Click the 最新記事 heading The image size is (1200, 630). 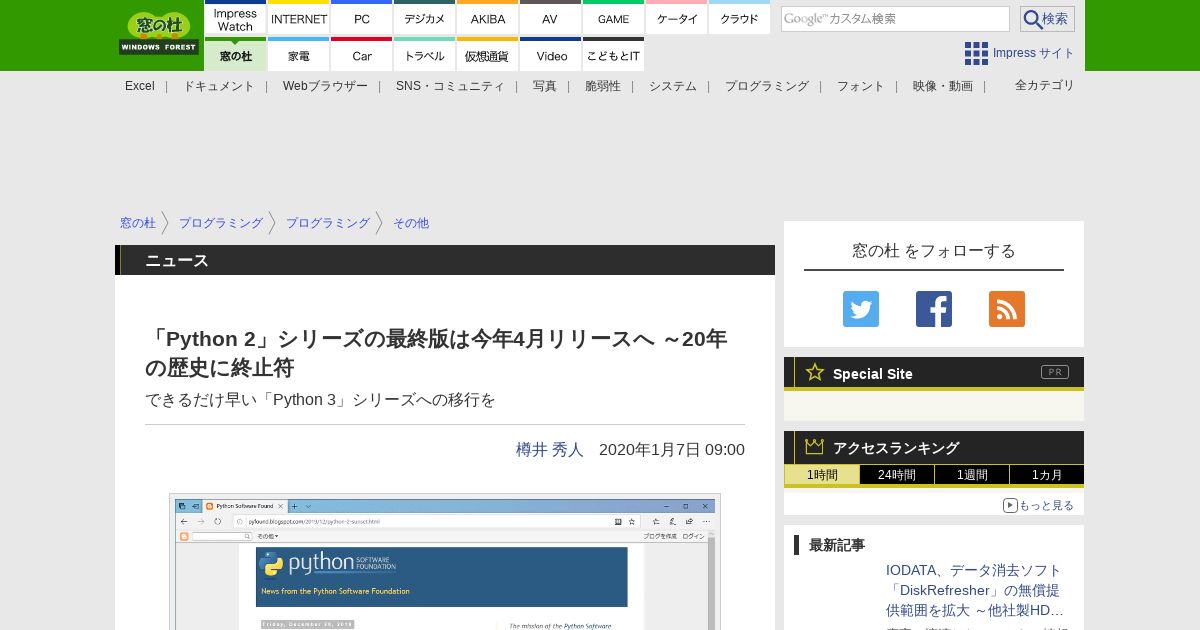coord(837,545)
